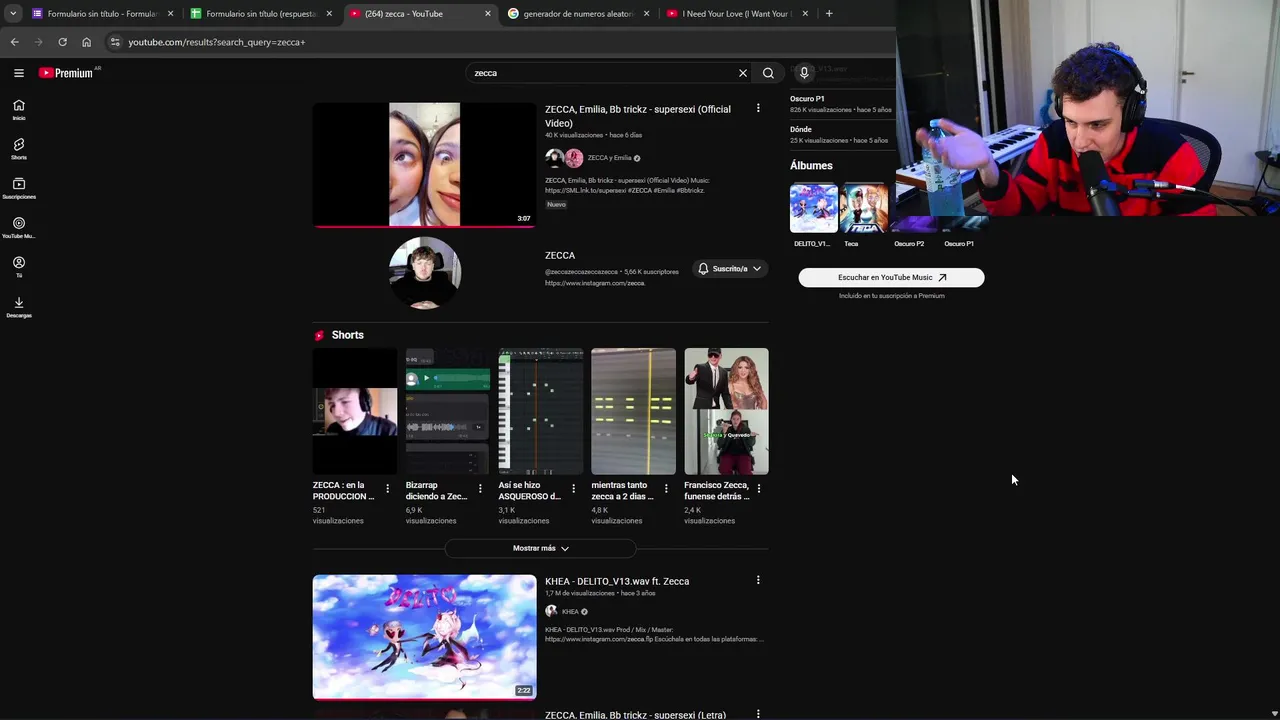Viewport: 1280px width, 720px height.
Task: Switch to first 'Formulario sin título' tab
Action: point(100,14)
